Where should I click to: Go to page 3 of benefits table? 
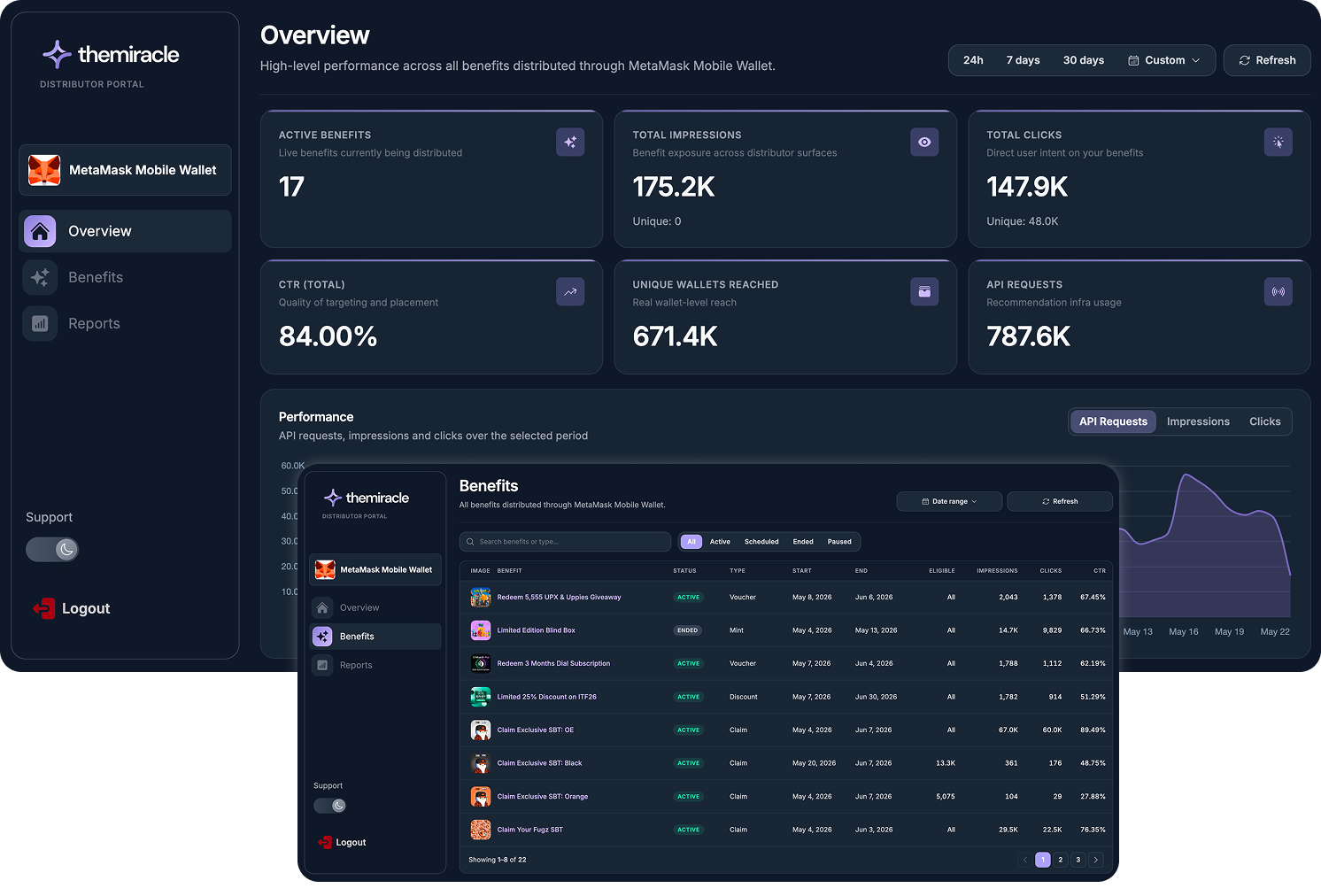[1078, 860]
